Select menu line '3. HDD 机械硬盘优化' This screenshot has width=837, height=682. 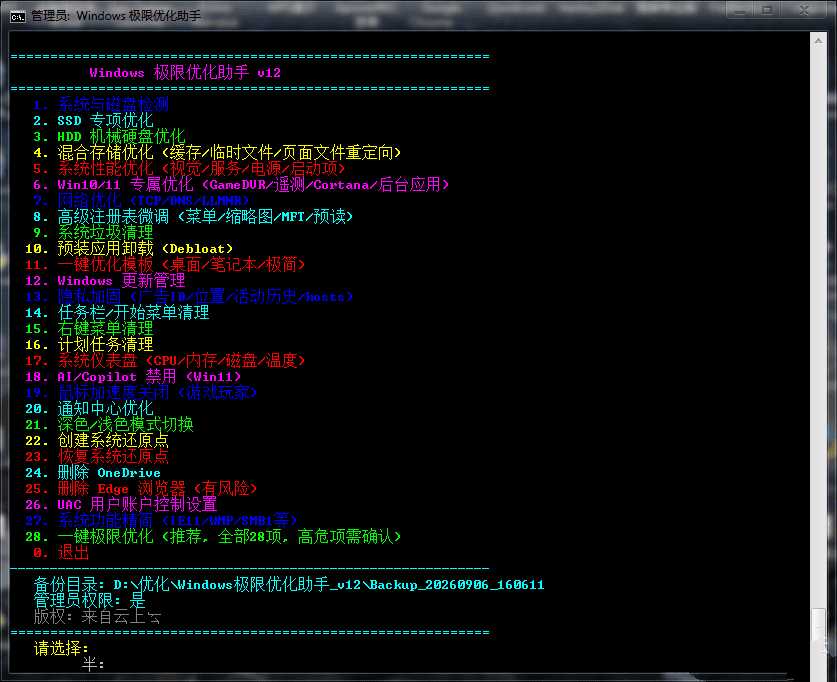pyautogui.click(x=109, y=137)
